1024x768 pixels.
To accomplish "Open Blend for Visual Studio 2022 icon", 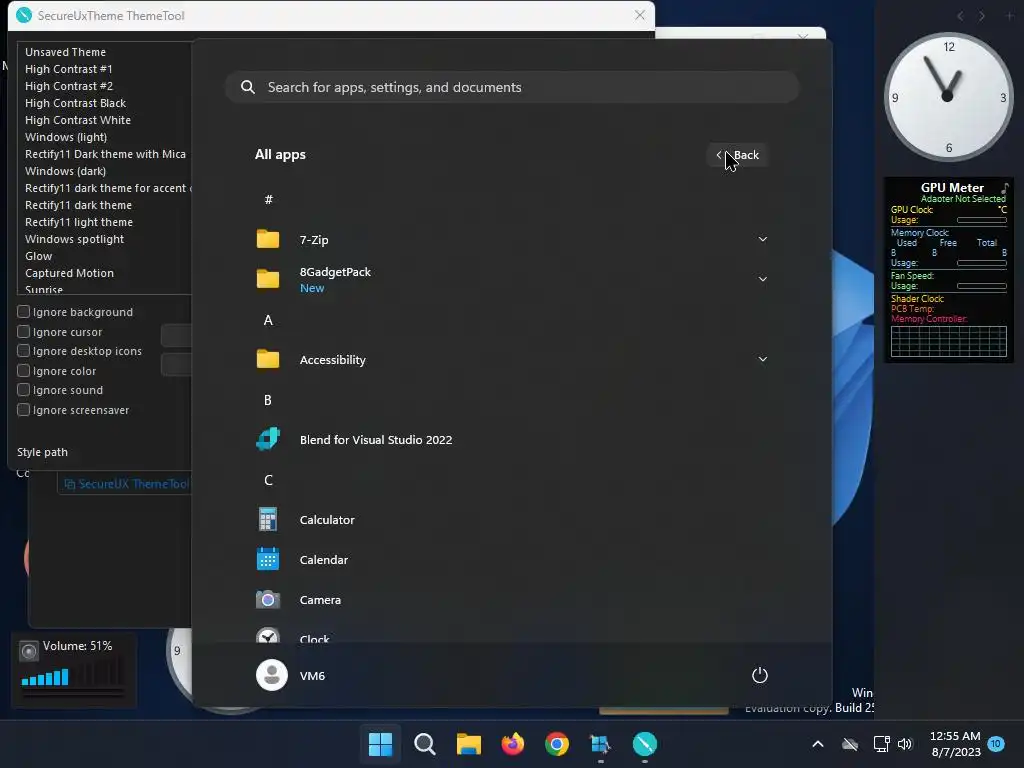I will pos(268,440).
